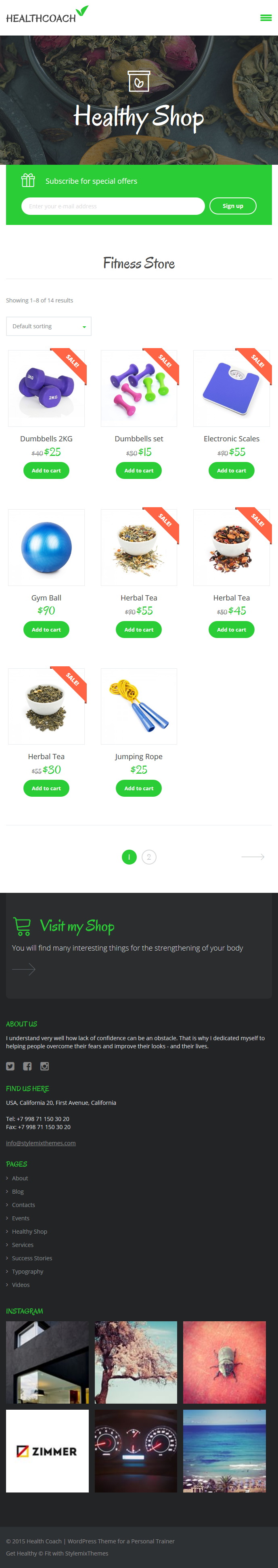Select page 1 in pagination

[x=129, y=856]
